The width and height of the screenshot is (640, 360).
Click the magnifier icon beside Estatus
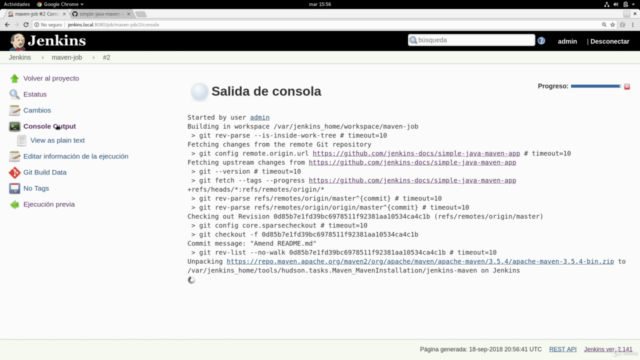pyautogui.click(x=14, y=94)
